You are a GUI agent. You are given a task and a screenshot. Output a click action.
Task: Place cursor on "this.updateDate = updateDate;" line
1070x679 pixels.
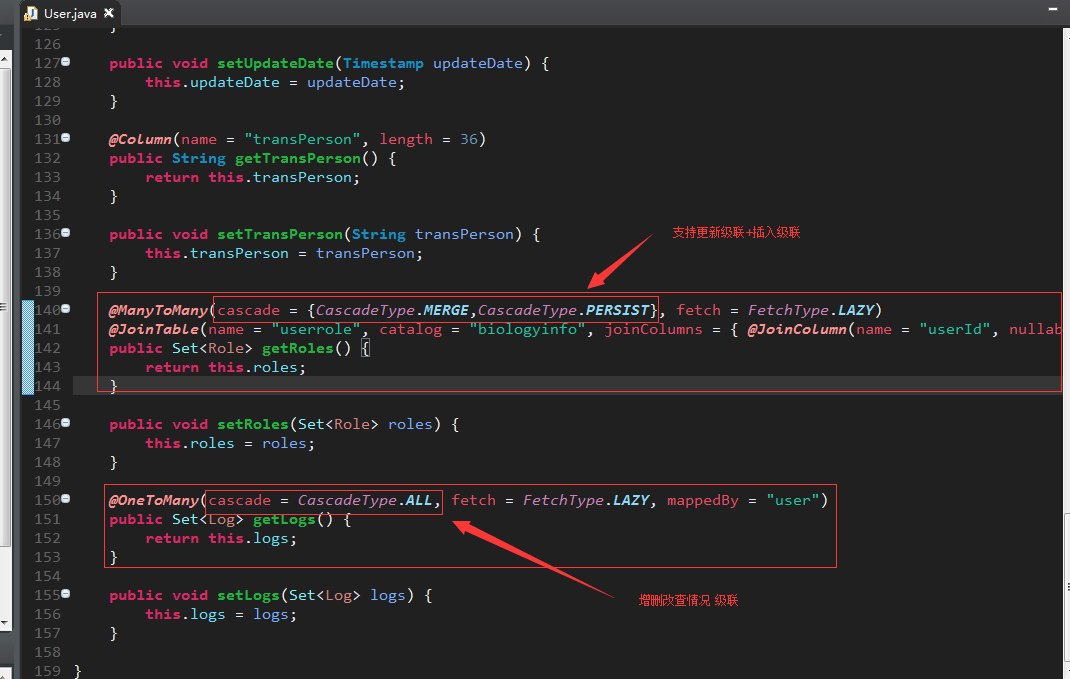click(x=275, y=83)
